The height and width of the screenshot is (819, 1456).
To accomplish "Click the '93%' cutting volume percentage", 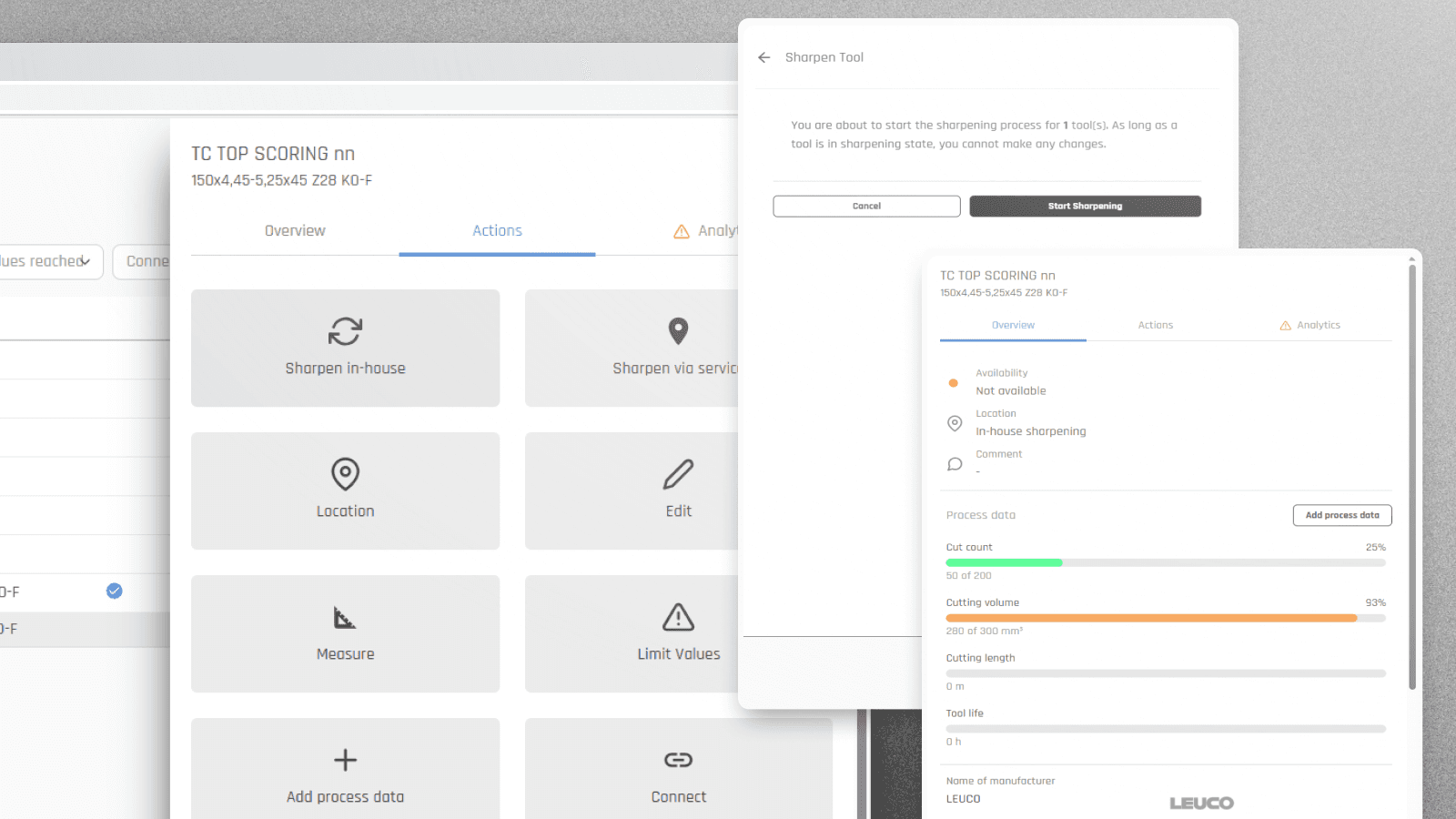I will 1375,603.
